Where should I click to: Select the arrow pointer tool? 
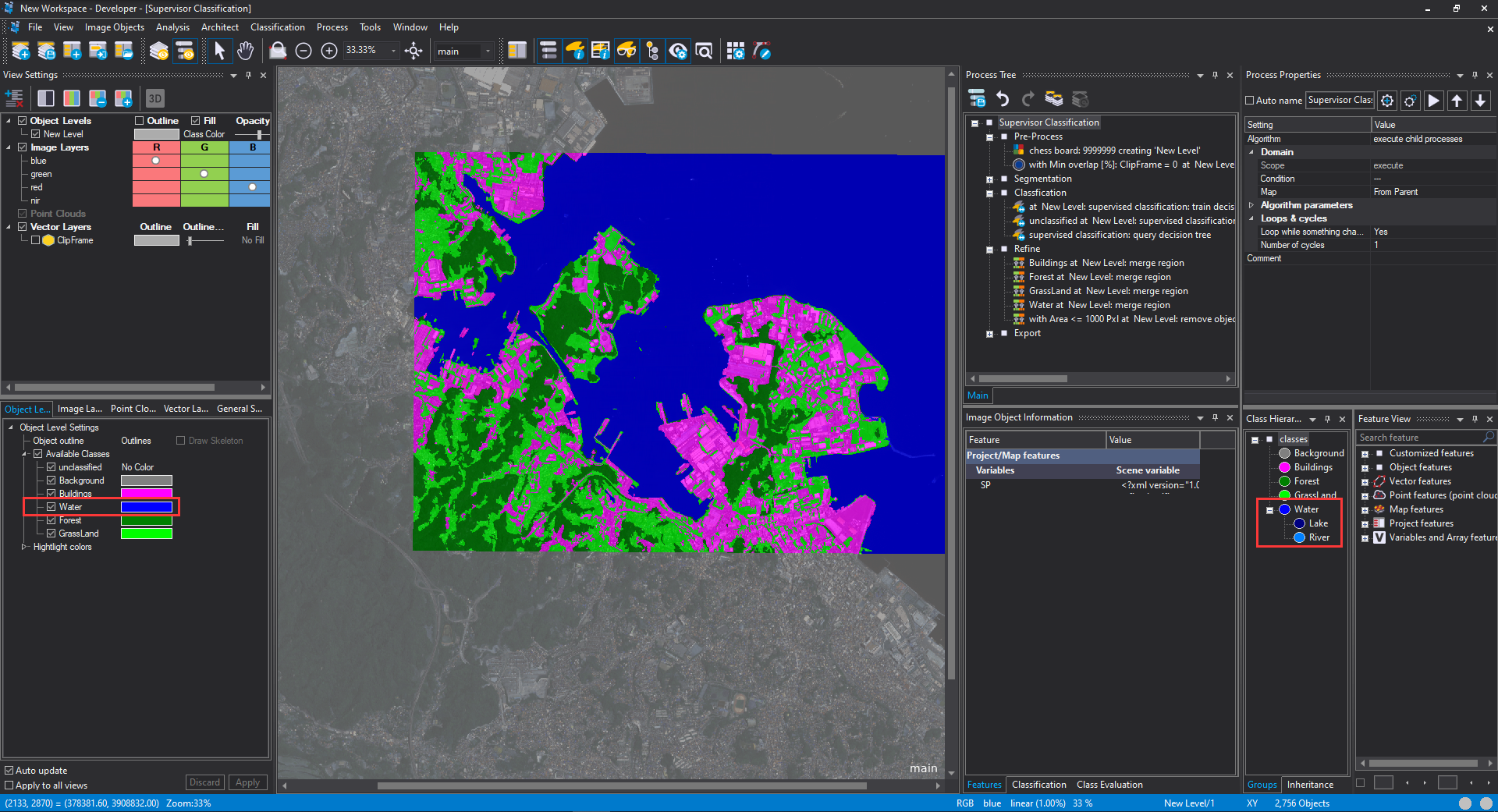(x=219, y=51)
